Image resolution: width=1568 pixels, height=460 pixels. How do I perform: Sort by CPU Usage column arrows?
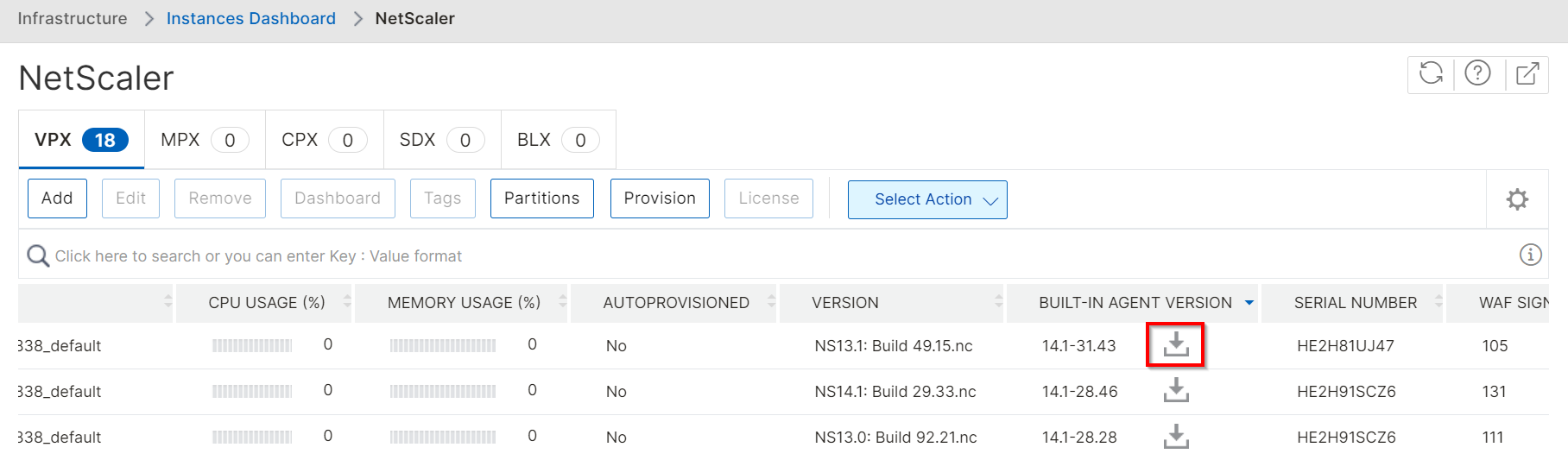point(347,301)
